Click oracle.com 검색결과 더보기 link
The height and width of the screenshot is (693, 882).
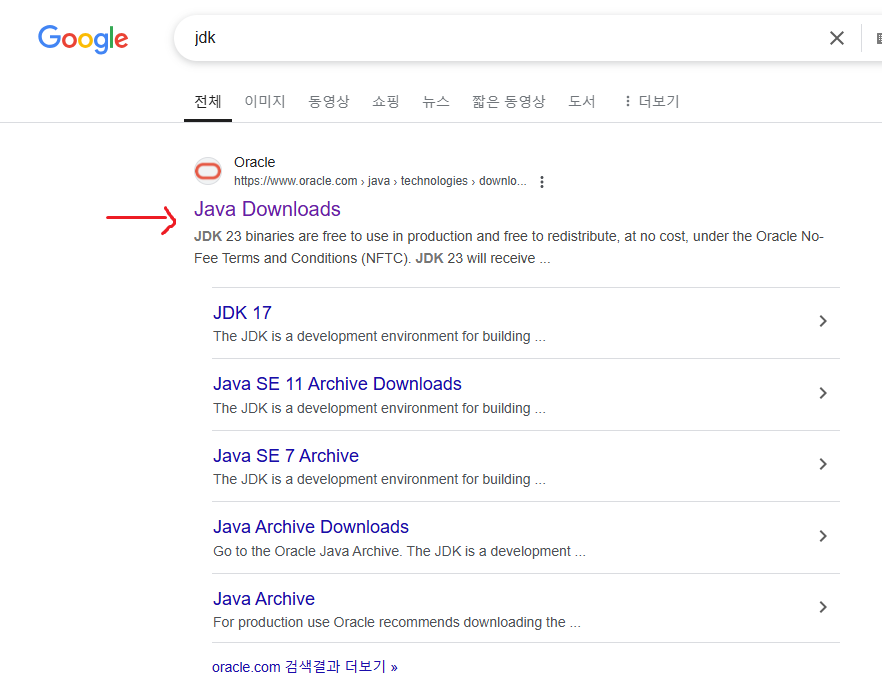coord(305,667)
